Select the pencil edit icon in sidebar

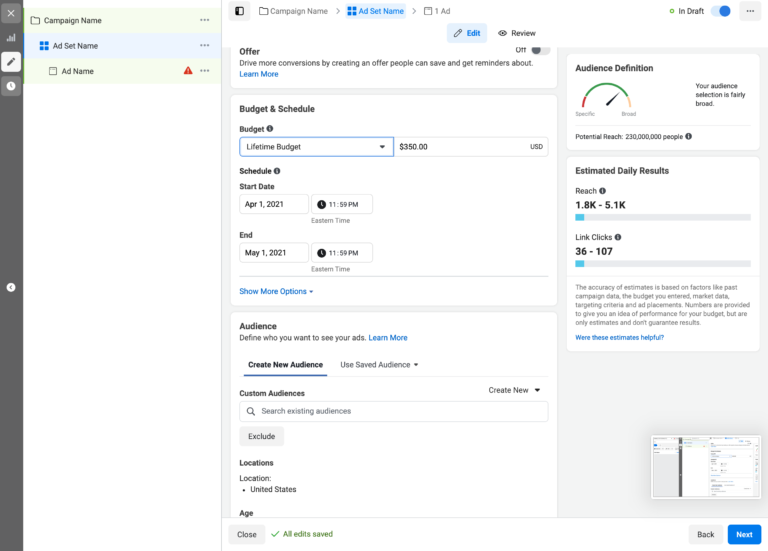pyautogui.click(x=11, y=61)
